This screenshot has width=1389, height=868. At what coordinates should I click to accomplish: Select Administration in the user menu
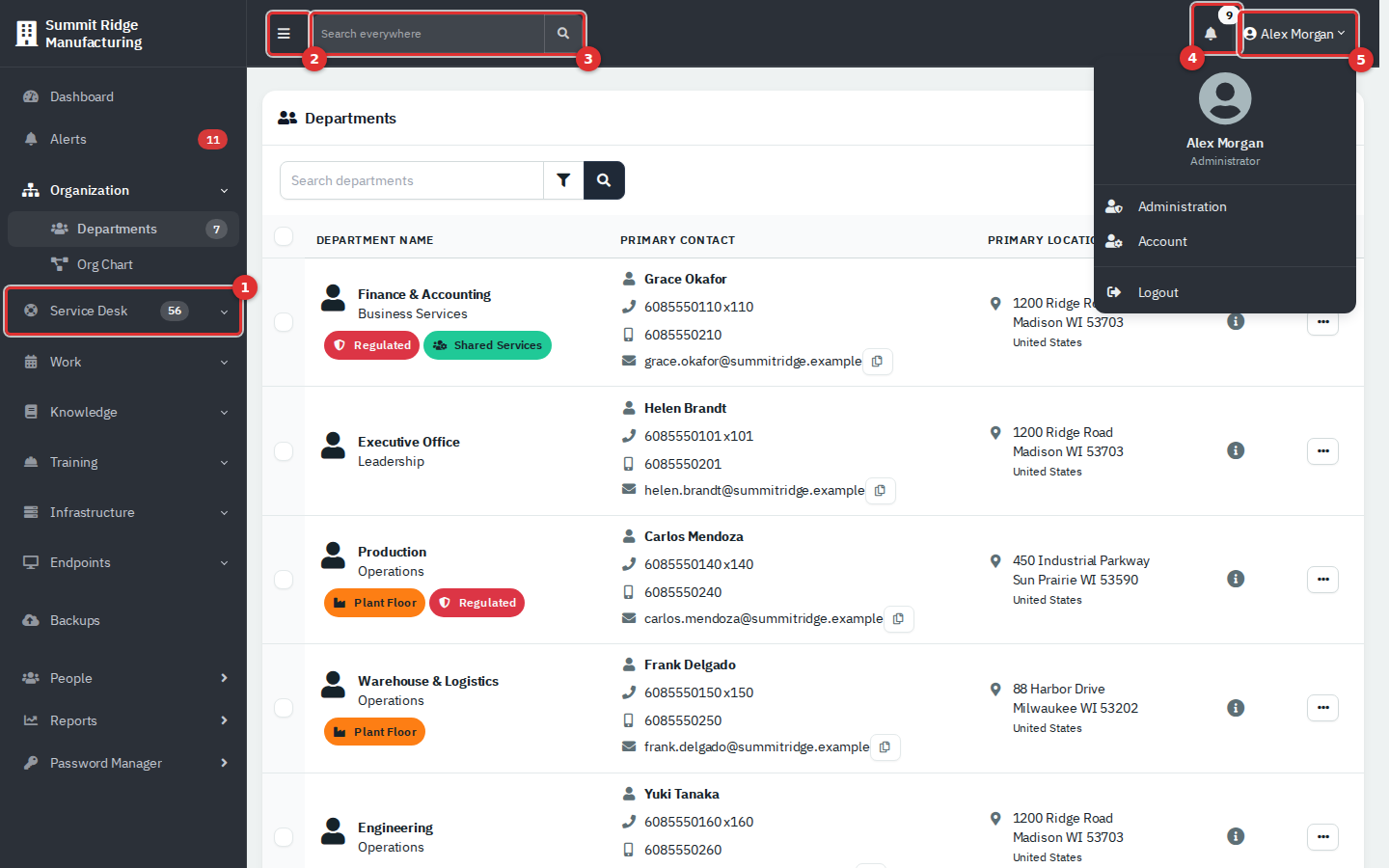tap(1225, 206)
